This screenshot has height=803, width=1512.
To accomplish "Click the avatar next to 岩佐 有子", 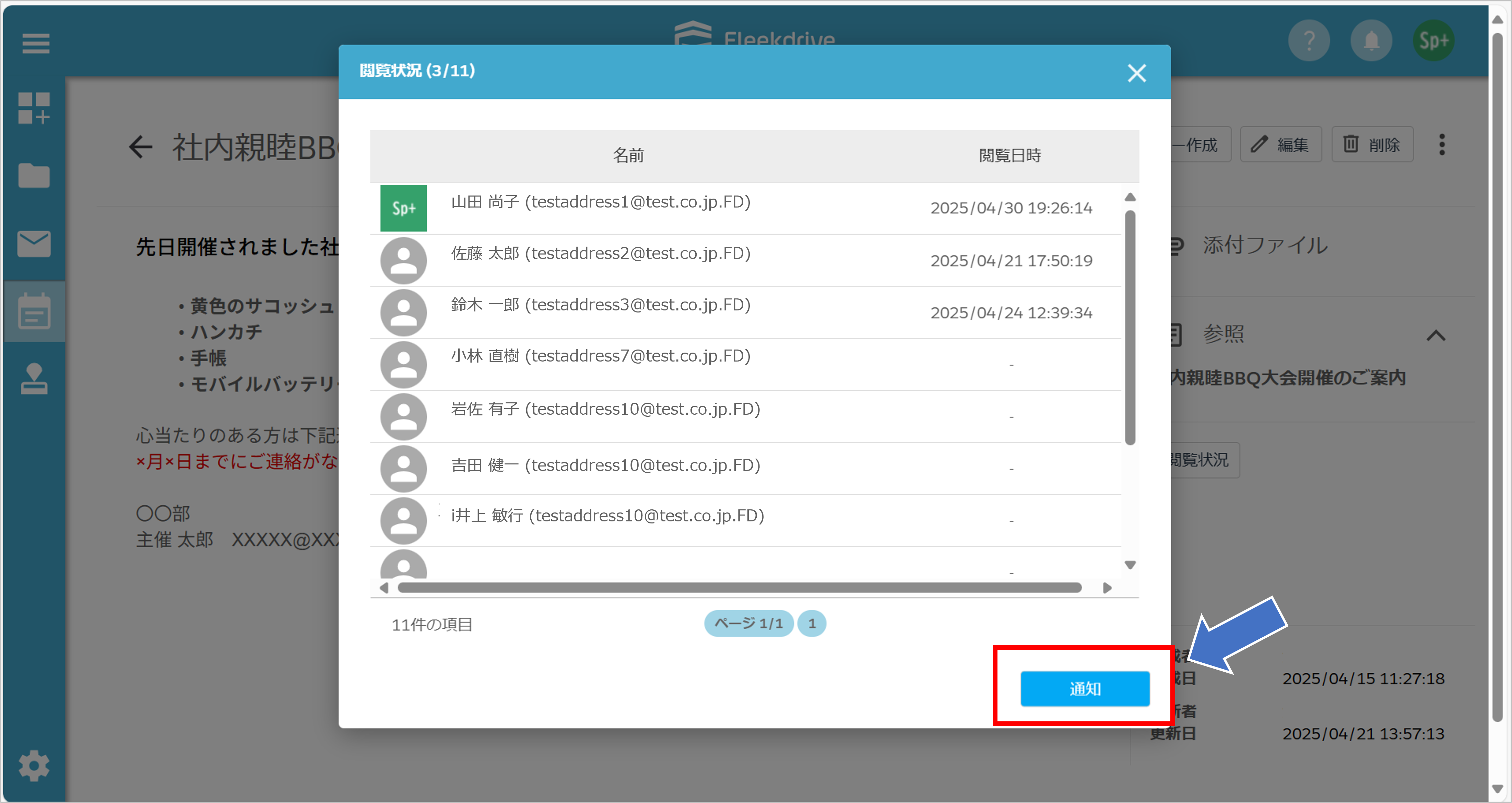I will tap(404, 417).
